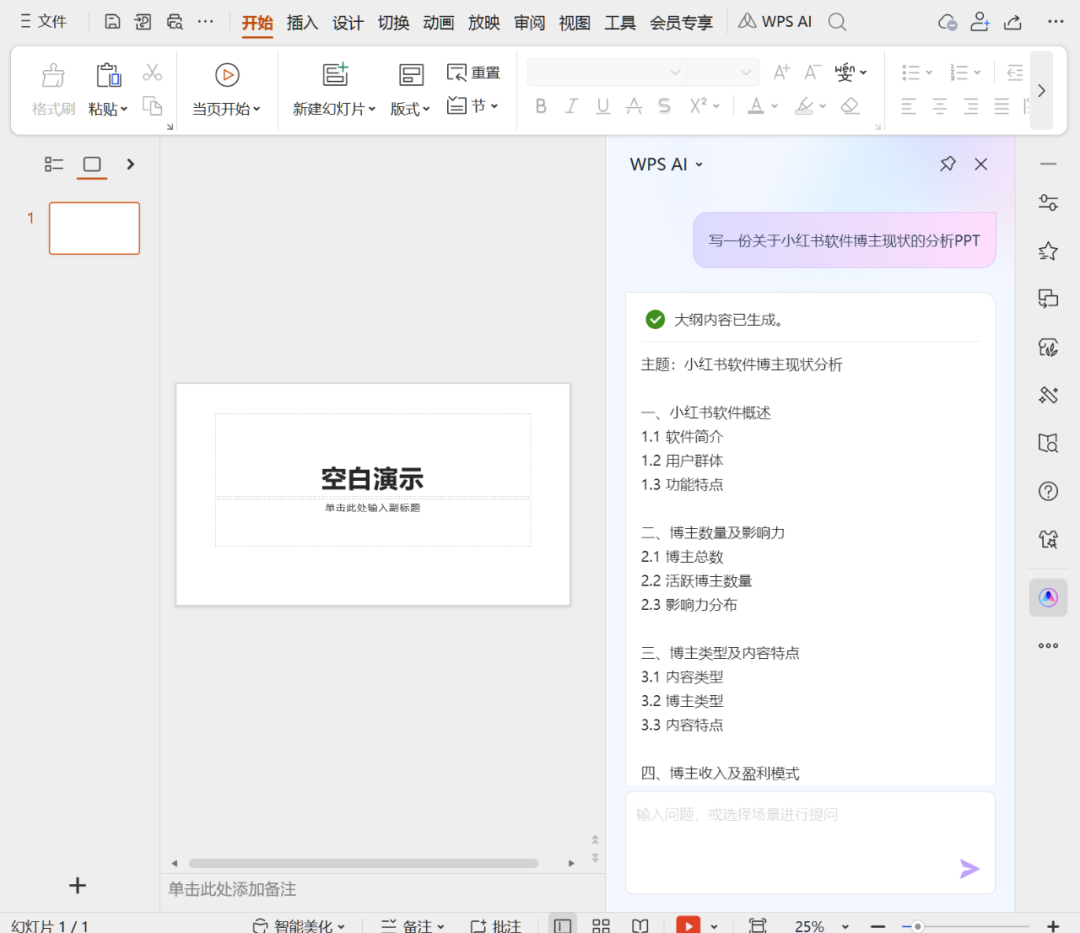Screen dimensions: 1080x933
Task: Open the Review (审阅) tab
Action: tap(530, 23)
